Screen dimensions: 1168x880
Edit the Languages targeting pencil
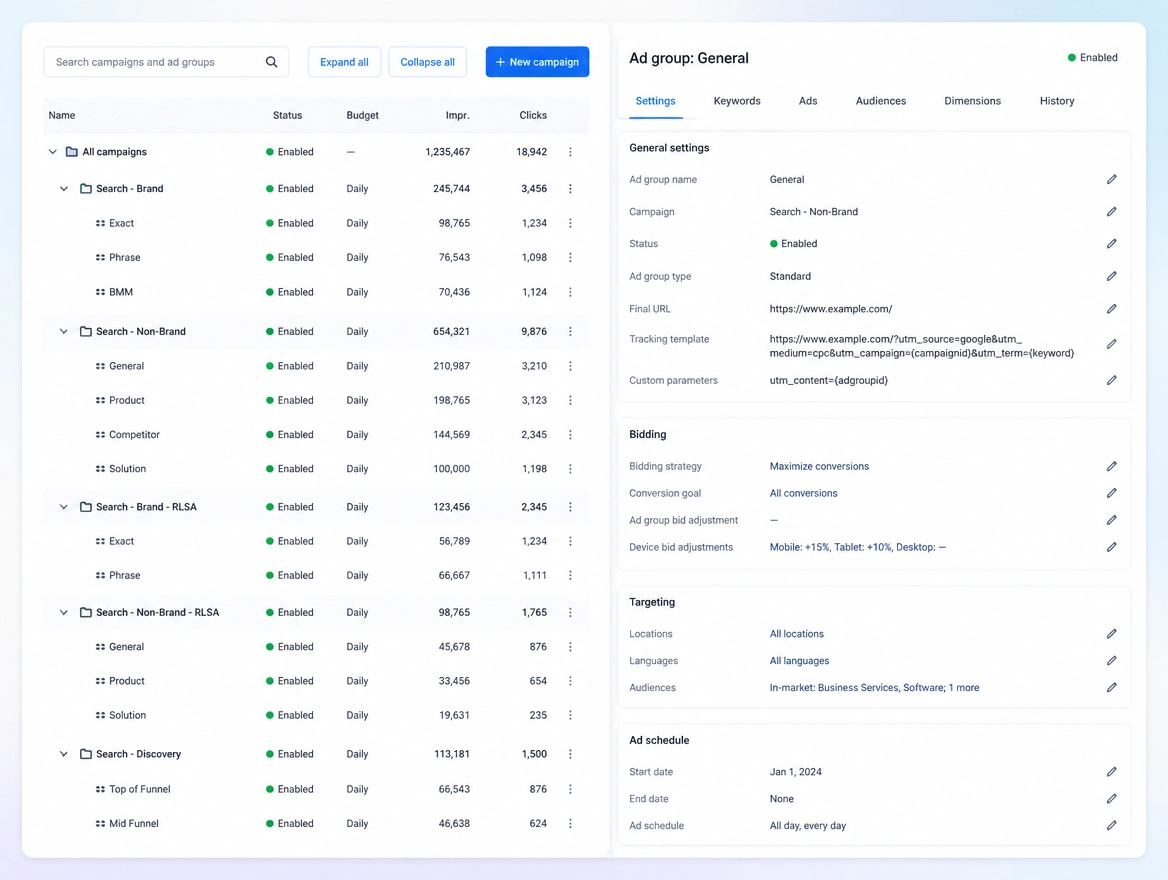tap(1111, 661)
